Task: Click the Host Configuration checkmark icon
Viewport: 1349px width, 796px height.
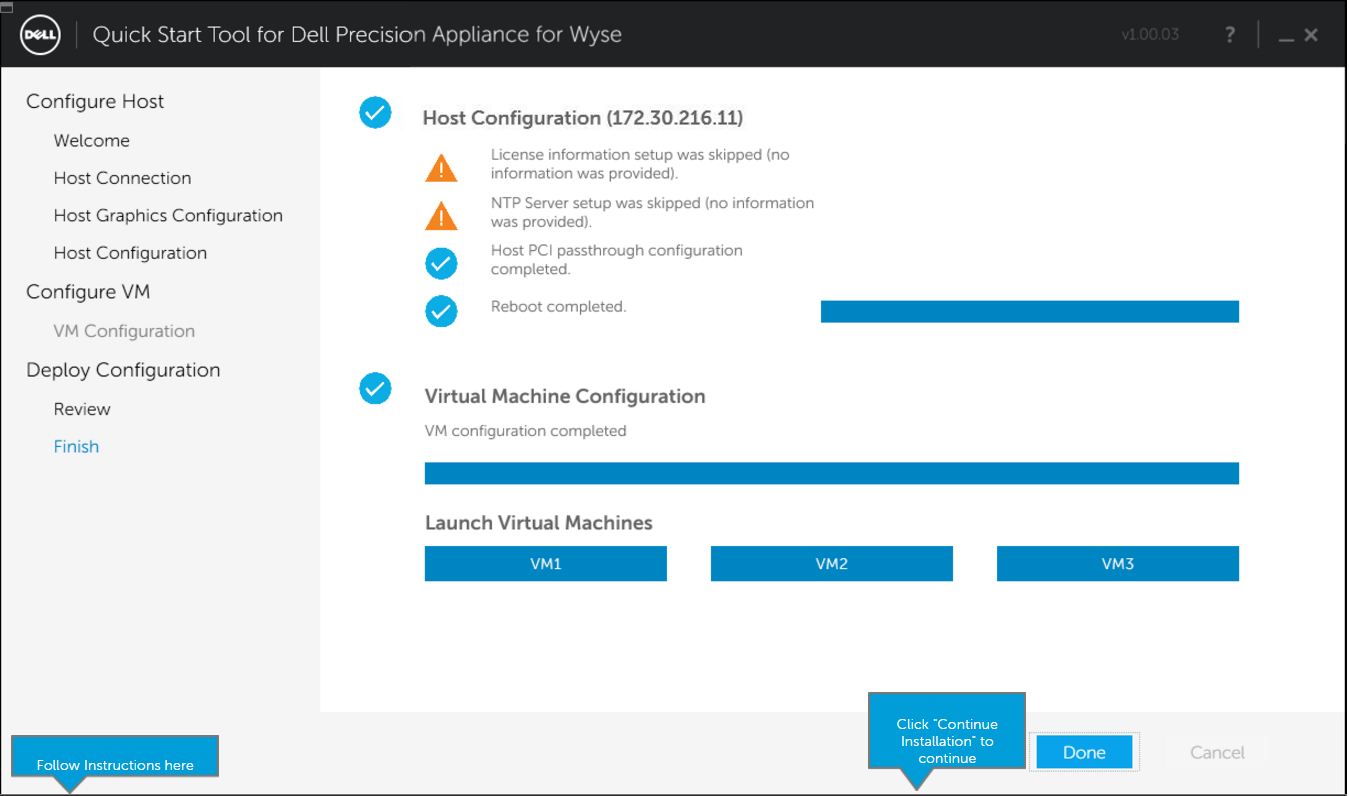Action: (375, 114)
